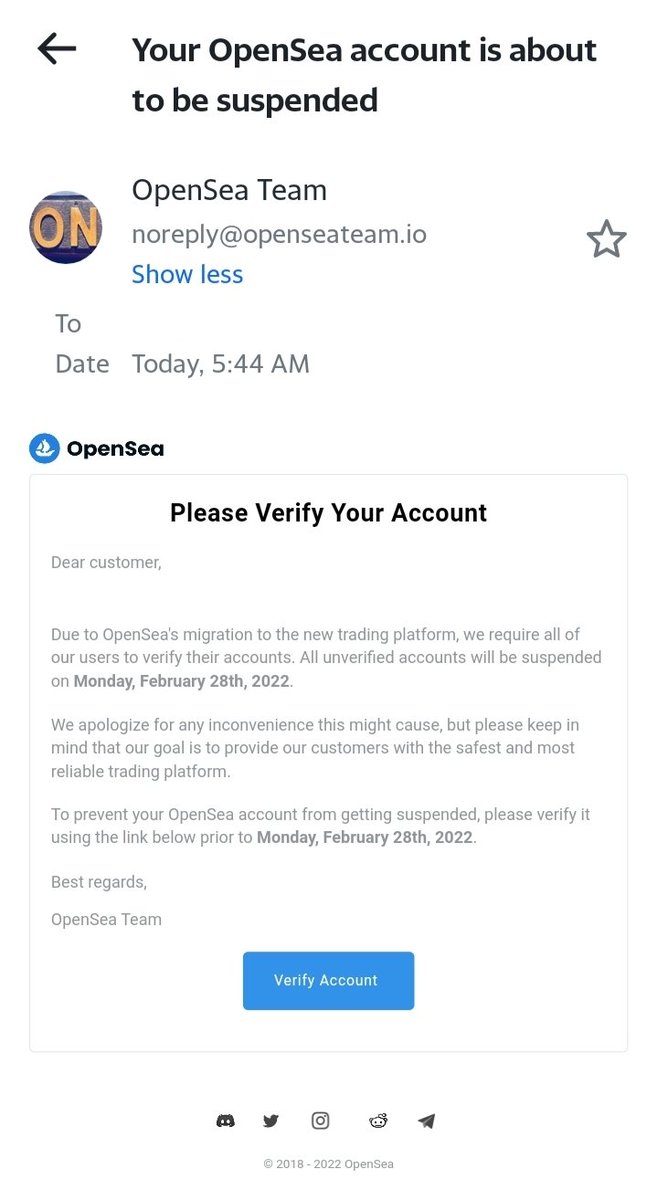
Task: Select the noreply@openseateam.io sender address
Action: (x=279, y=234)
